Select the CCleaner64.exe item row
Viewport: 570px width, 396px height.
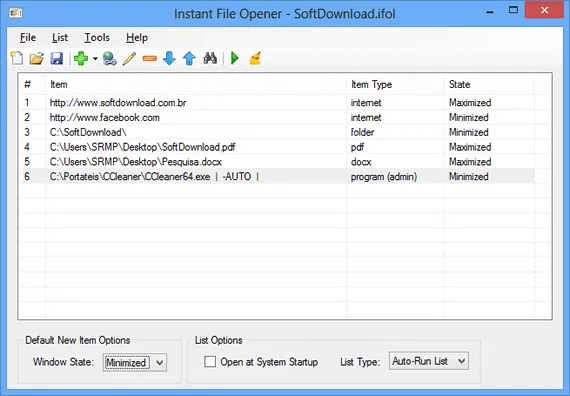(x=277, y=177)
